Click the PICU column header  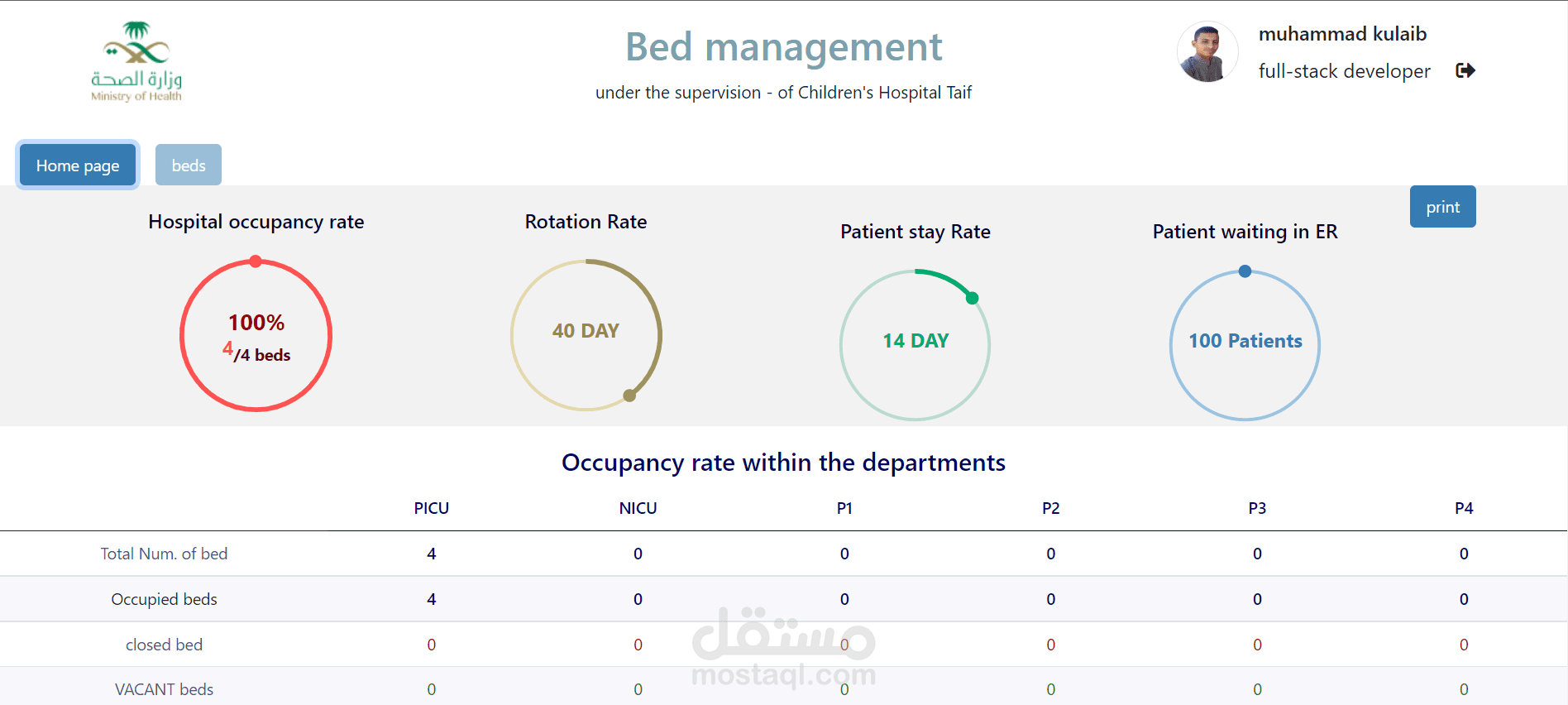pyautogui.click(x=432, y=508)
